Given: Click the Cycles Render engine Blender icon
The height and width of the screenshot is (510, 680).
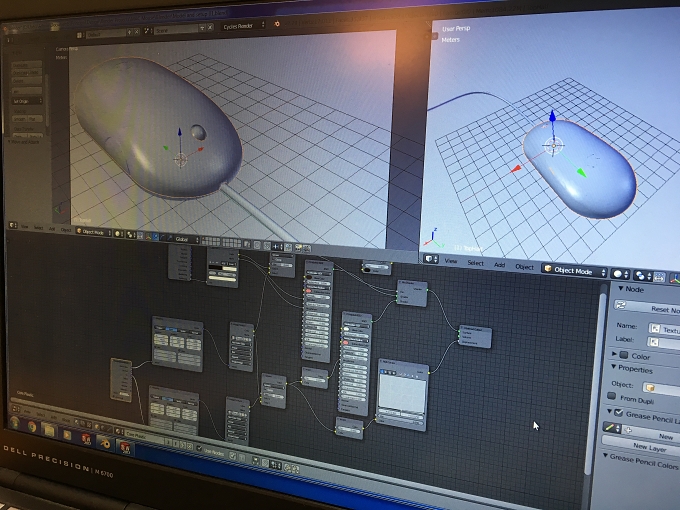Looking at the screenshot, I should pyautogui.click(x=277, y=24).
